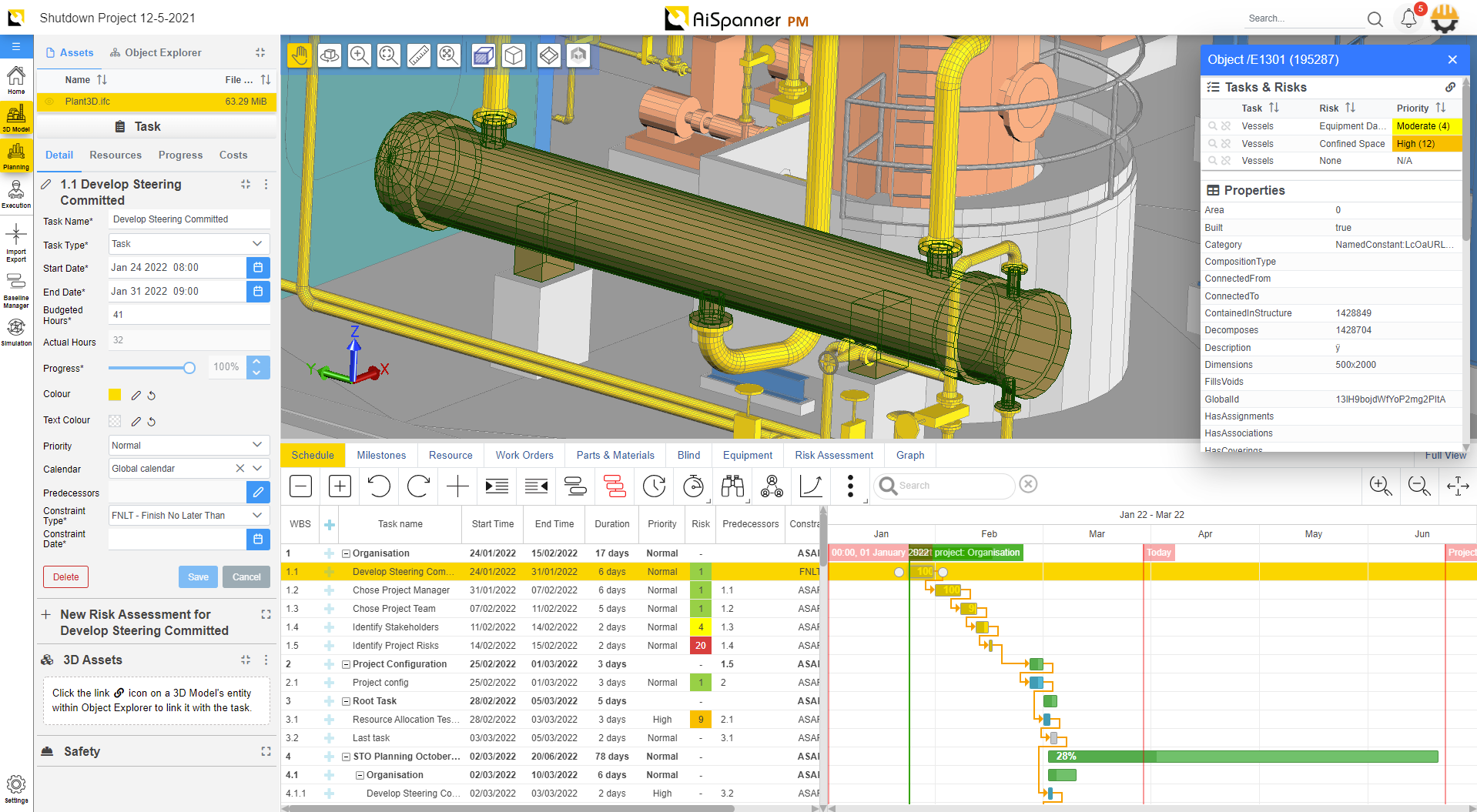Open the Resources tab in Task panel
This screenshot has height=812, width=1477.
point(116,155)
